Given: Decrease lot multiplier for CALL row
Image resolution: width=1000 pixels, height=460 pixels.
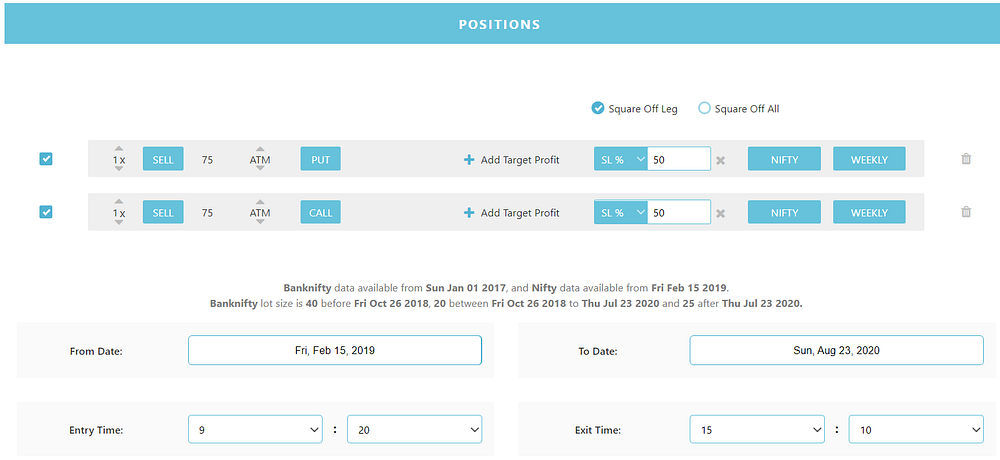Looking at the screenshot, I should 119,222.
